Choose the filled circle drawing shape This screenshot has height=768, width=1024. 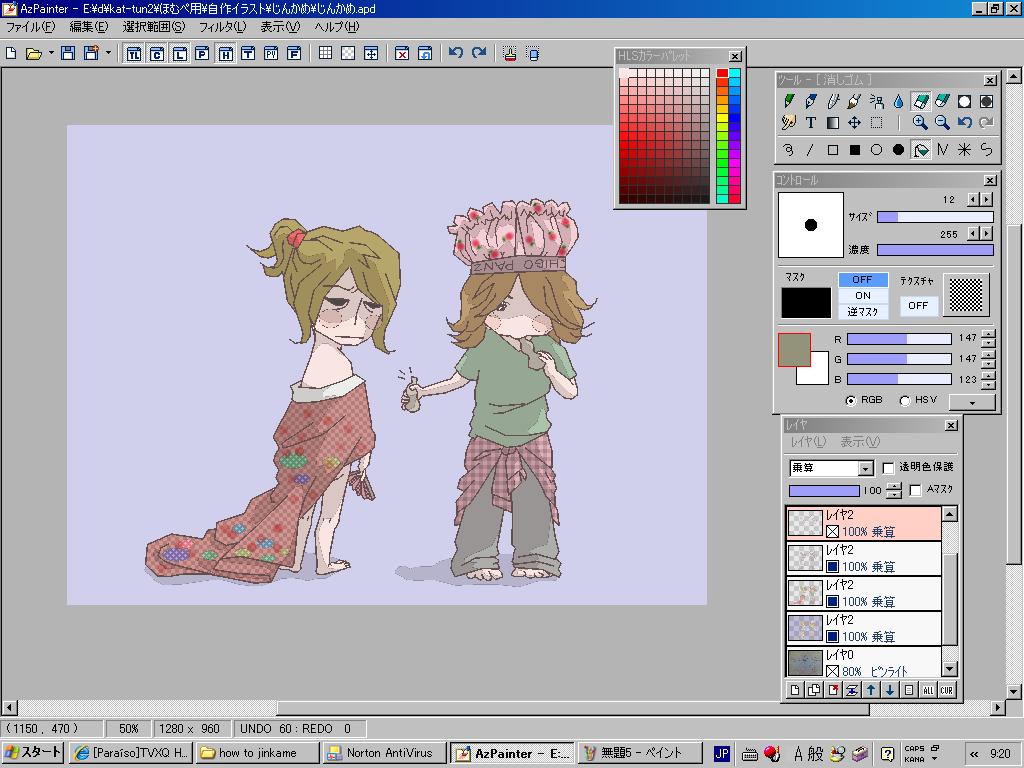pyautogui.click(x=898, y=150)
